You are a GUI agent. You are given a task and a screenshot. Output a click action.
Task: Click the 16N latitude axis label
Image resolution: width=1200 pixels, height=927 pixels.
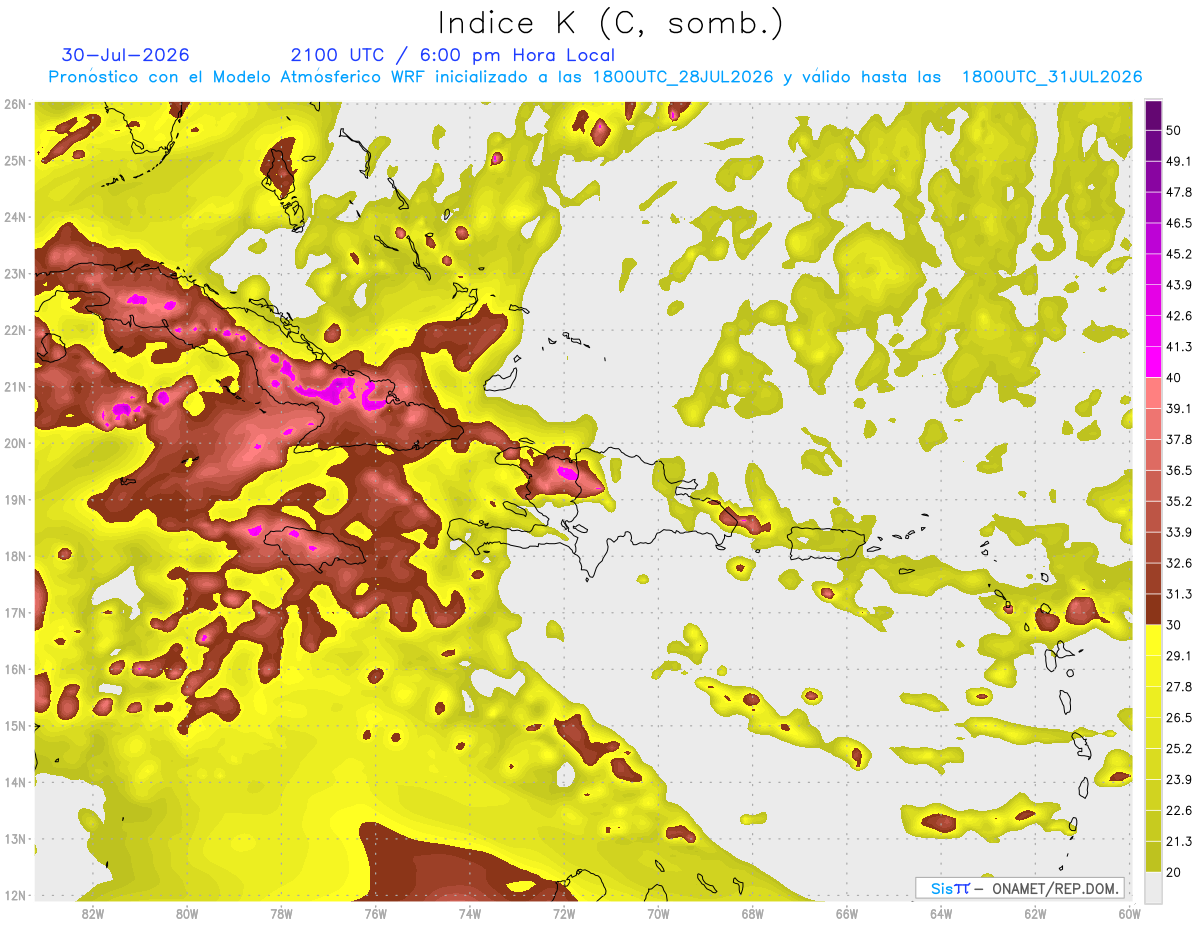pyautogui.click(x=14, y=669)
